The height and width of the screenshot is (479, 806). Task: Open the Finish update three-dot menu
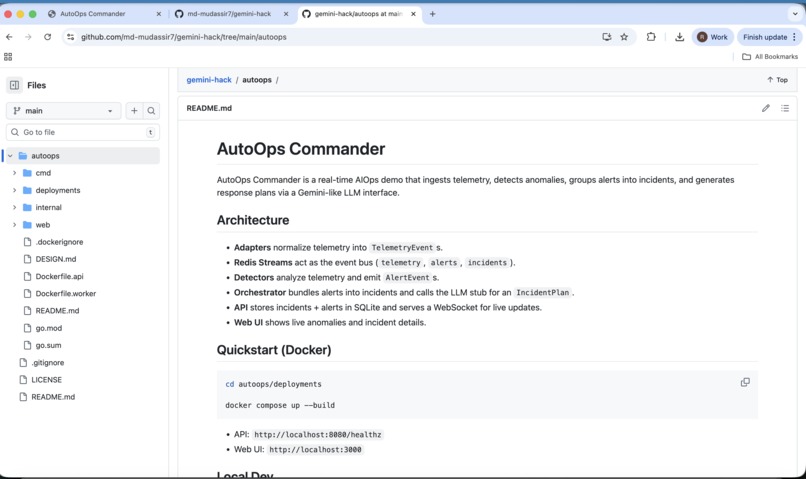(x=794, y=37)
